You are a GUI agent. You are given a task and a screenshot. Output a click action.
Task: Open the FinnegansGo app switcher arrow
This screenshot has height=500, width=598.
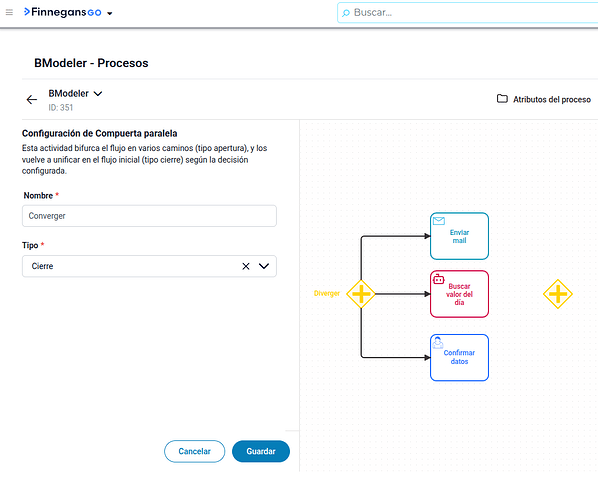click(x=110, y=13)
